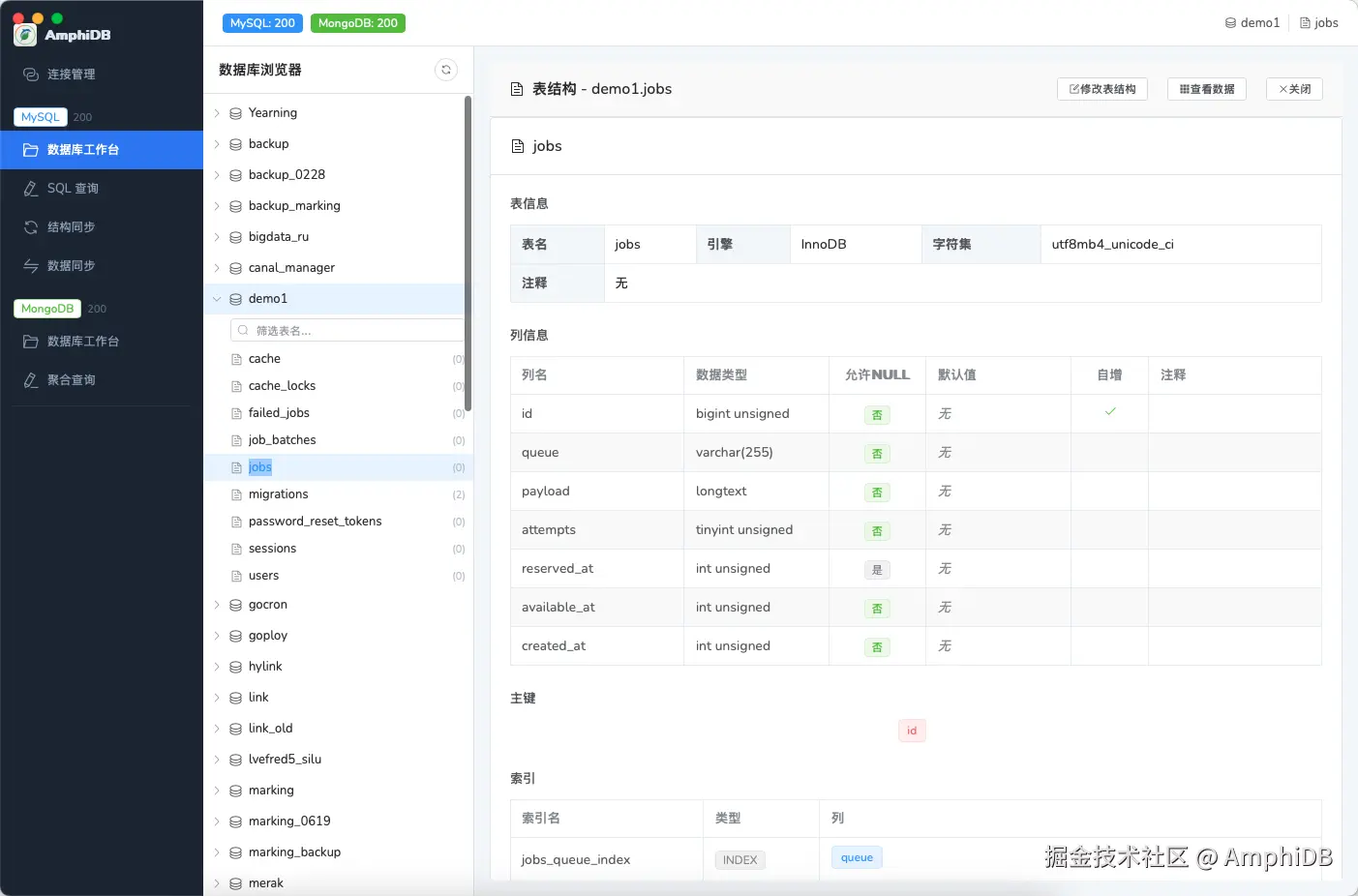This screenshot has height=896, width=1358.
Task: Collapse the demo1 database
Action: (x=217, y=299)
